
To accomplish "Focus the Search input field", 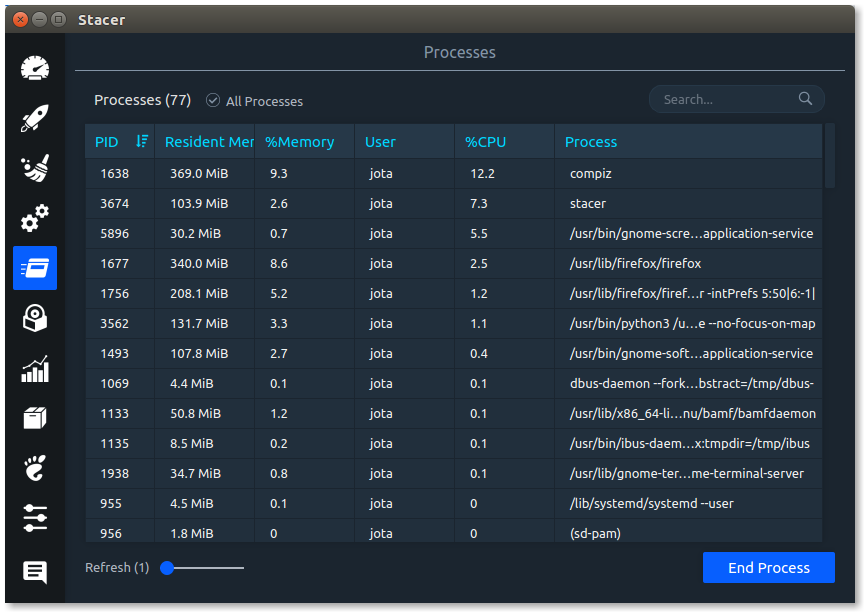I will pyautogui.click(x=737, y=99).
